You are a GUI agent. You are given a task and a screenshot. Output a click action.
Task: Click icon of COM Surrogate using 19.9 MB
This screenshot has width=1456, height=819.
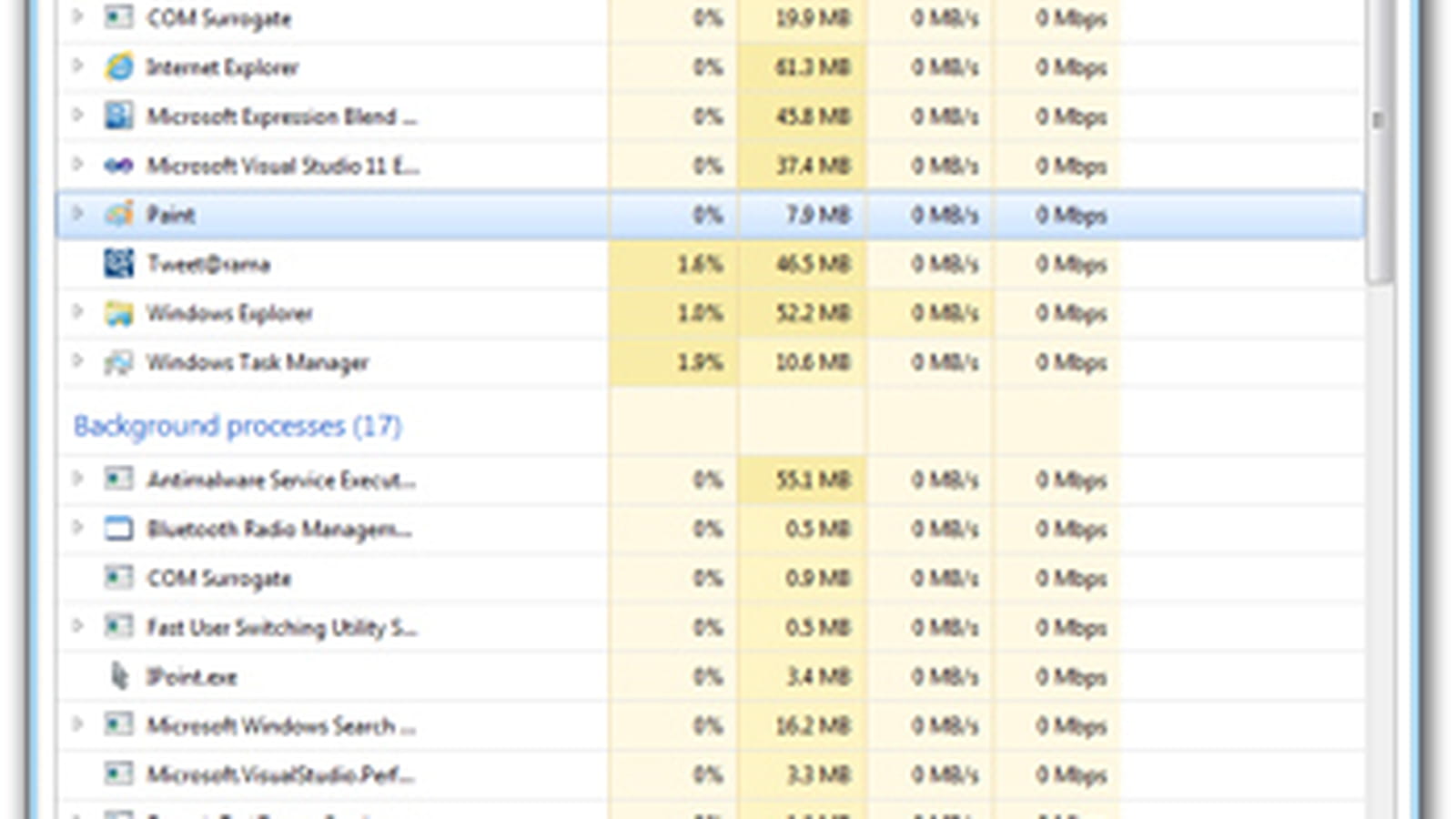118,18
